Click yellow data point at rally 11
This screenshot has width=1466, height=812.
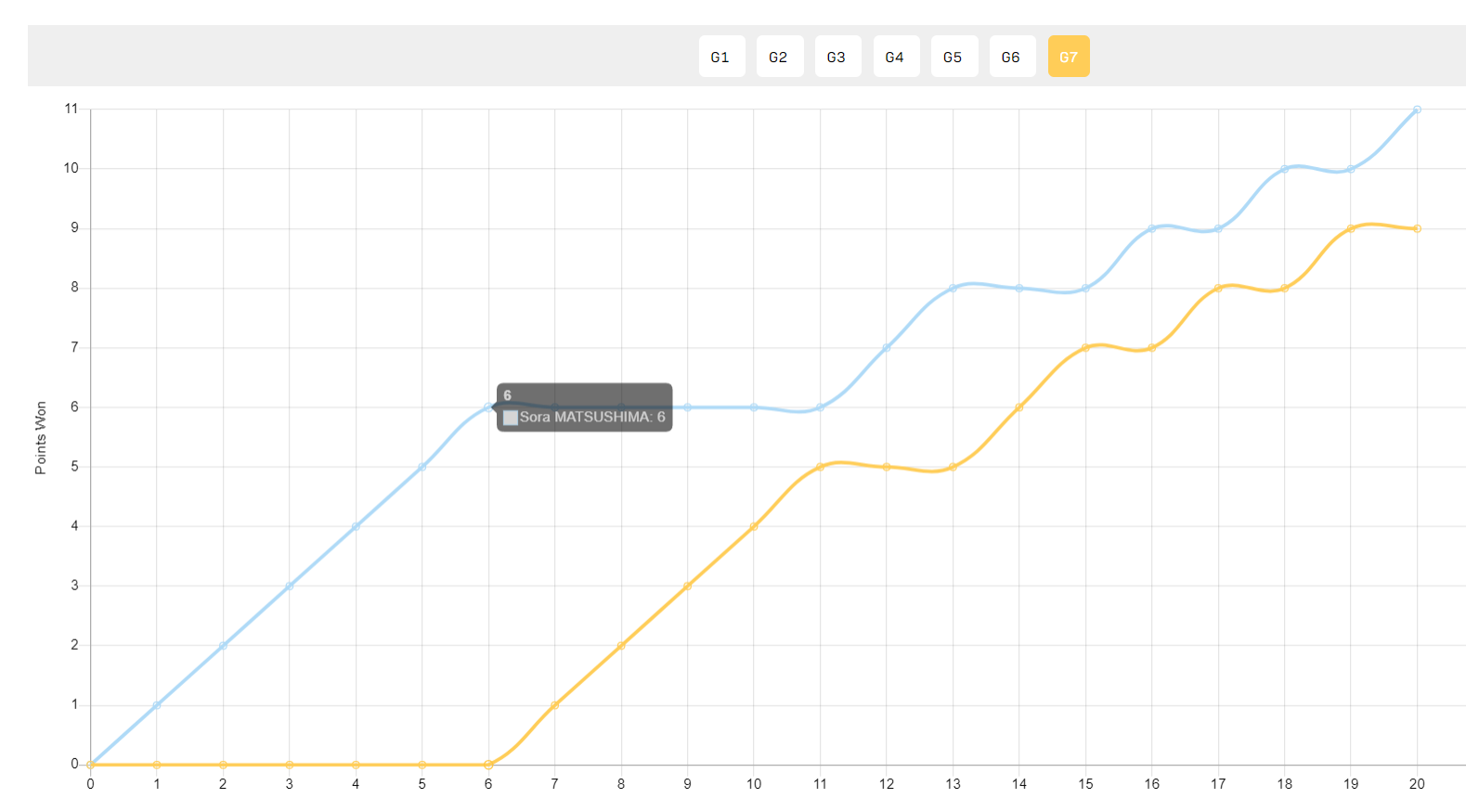(x=820, y=467)
